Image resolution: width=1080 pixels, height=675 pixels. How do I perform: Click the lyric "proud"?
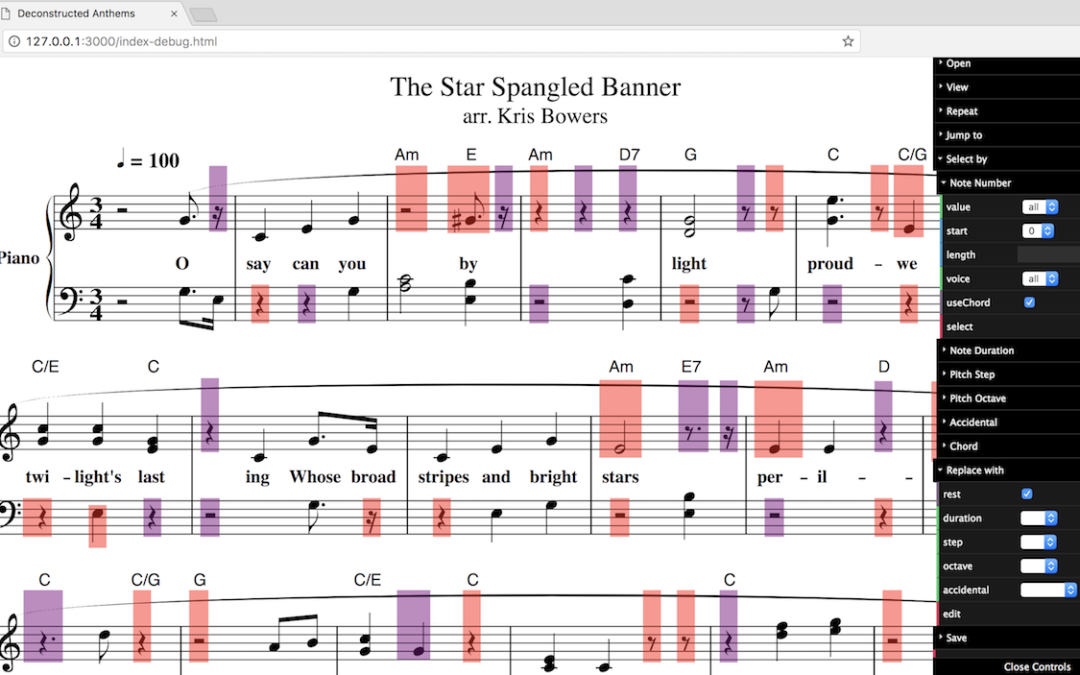[x=830, y=264]
